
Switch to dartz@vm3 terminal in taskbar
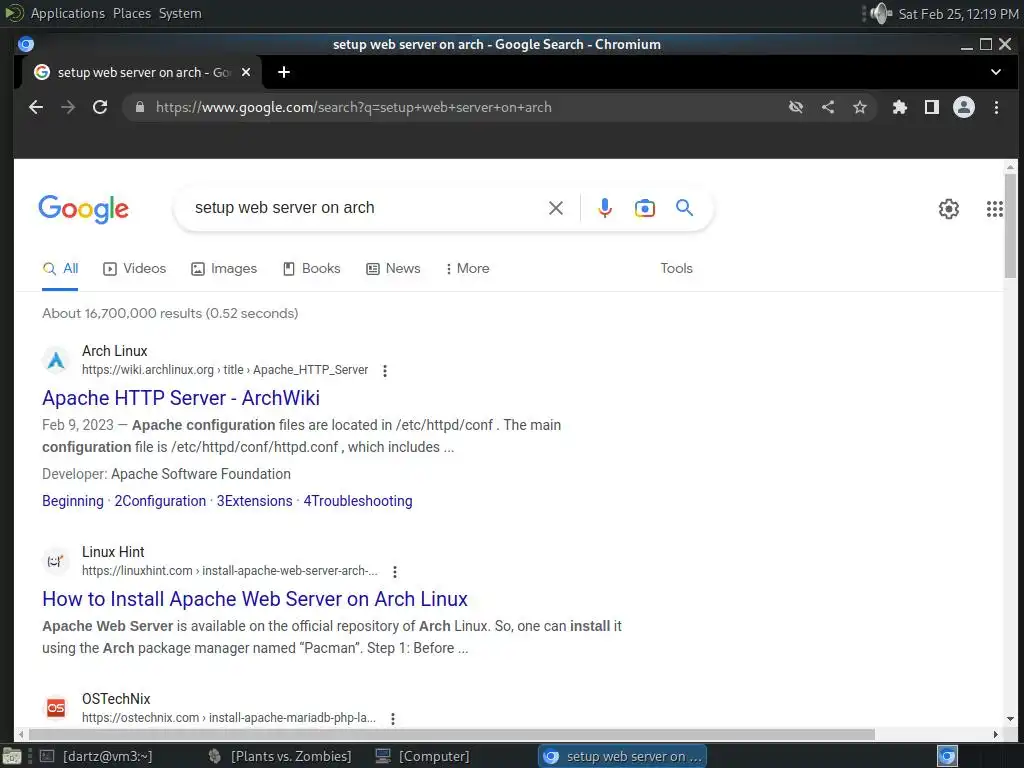(x=96, y=756)
